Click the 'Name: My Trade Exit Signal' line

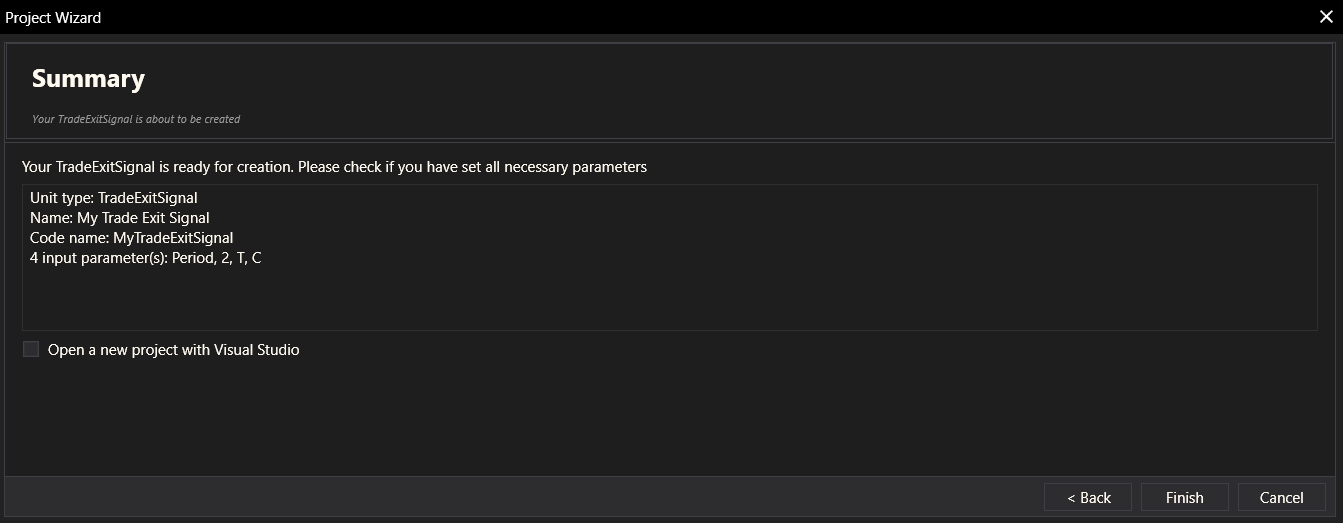(x=120, y=217)
